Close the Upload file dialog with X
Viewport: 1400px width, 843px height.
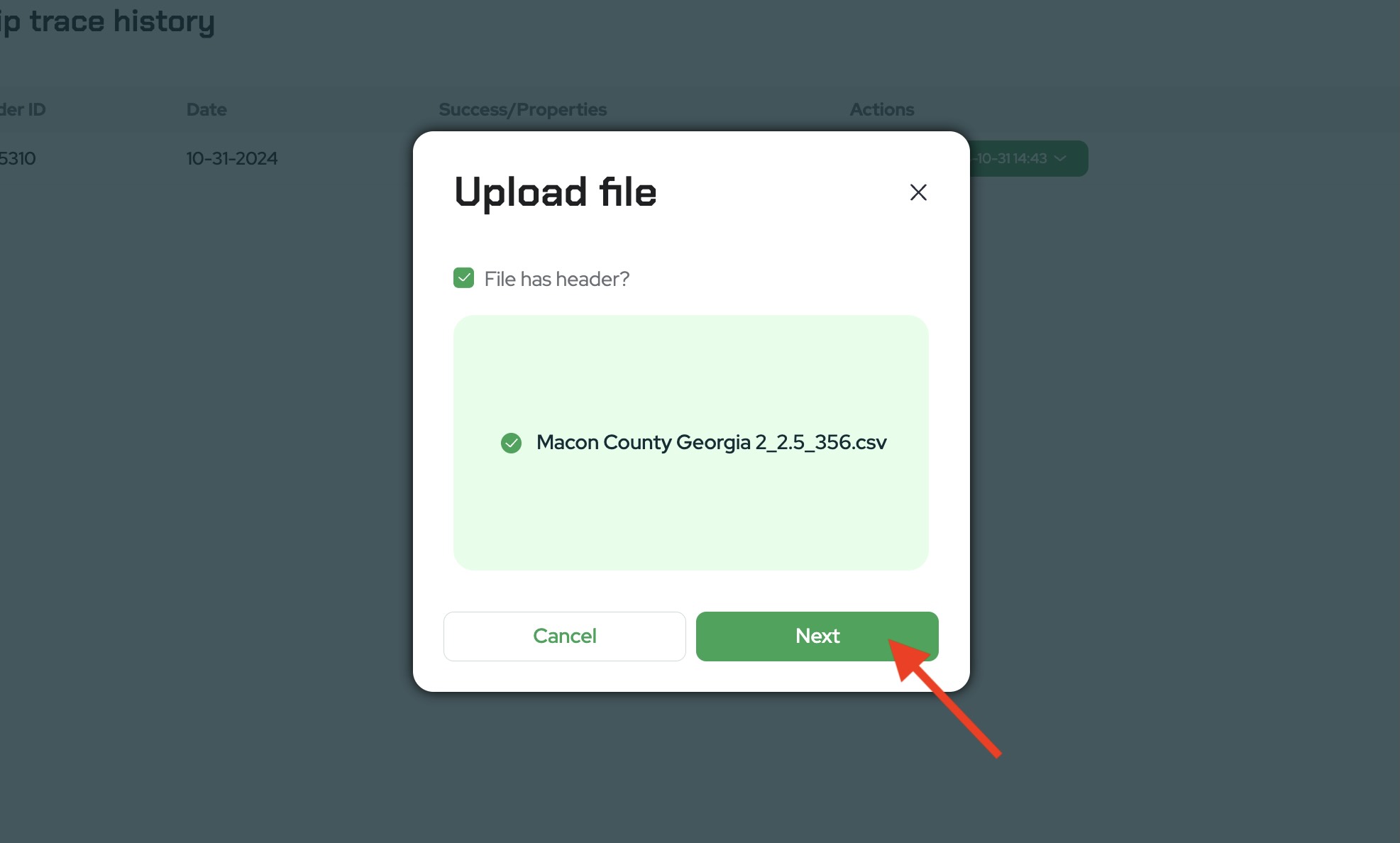pyautogui.click(x=918, y=192)
